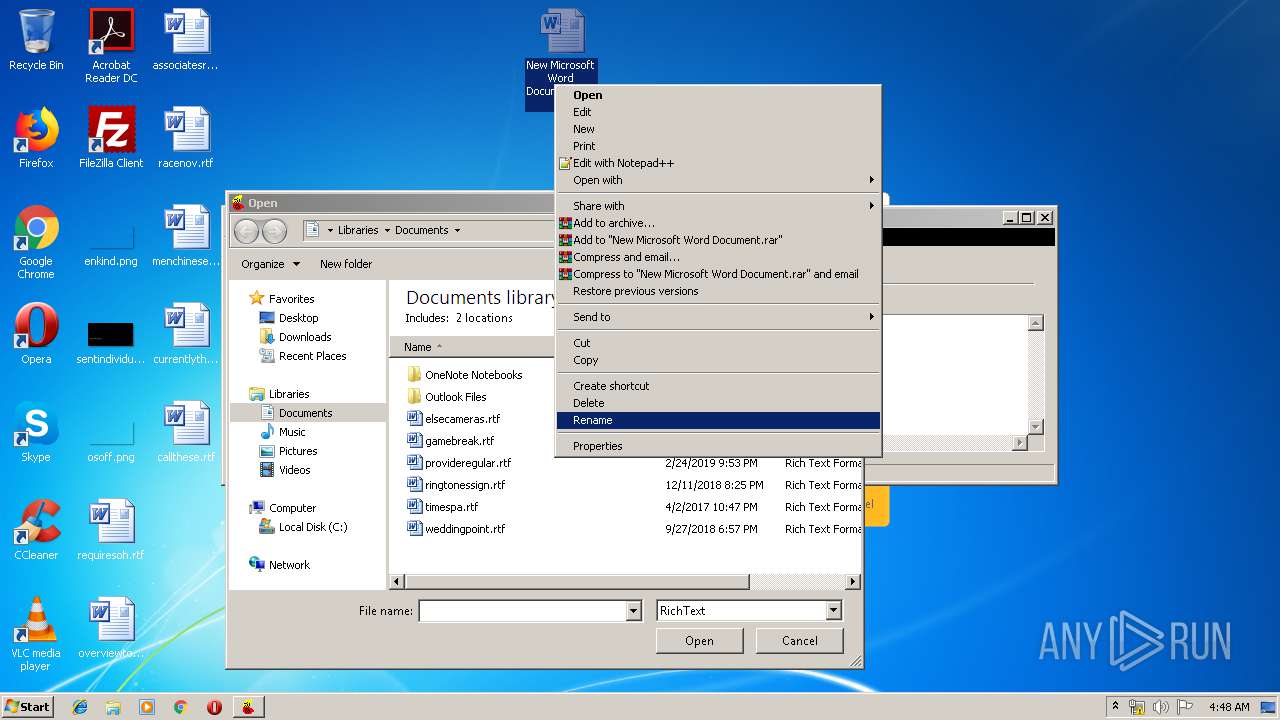1280x720 pixels.
Task: Open the Recycle Bin desktop icon
Action: [36, 40]
